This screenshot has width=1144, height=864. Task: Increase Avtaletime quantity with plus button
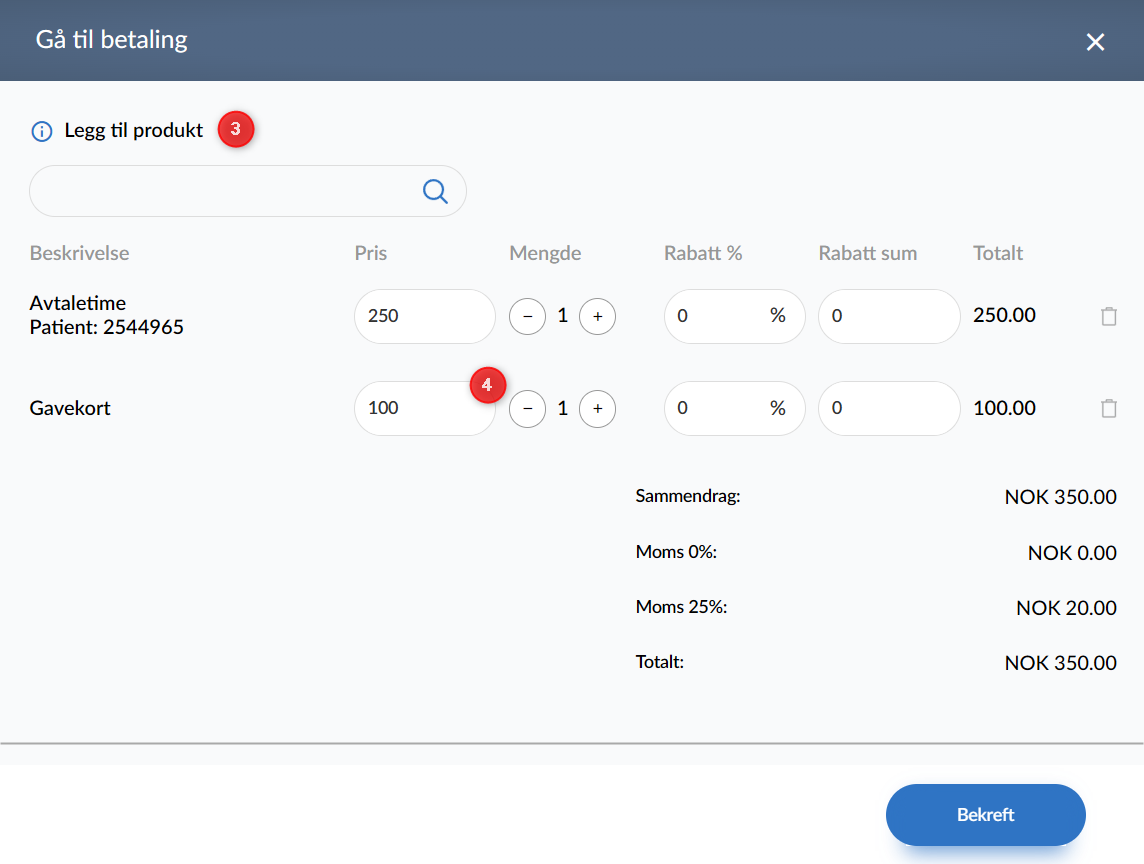coord(597,316)
